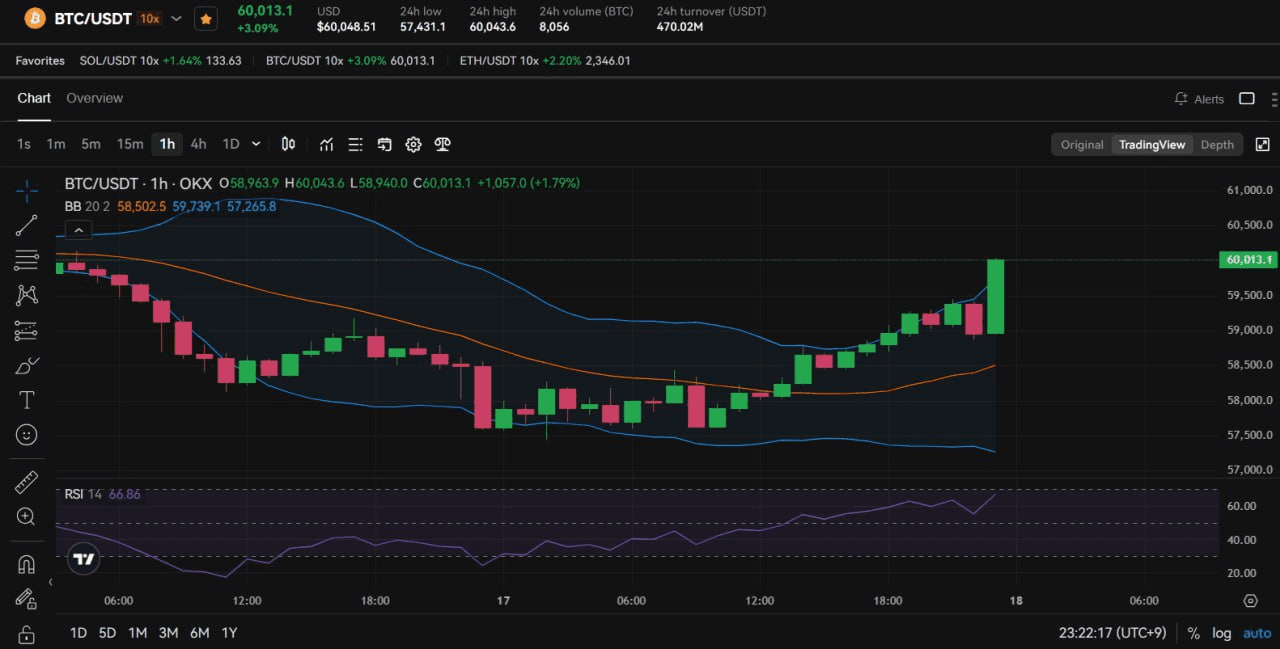
Task: Open the Alerts panel
Action: (1199, 99)
